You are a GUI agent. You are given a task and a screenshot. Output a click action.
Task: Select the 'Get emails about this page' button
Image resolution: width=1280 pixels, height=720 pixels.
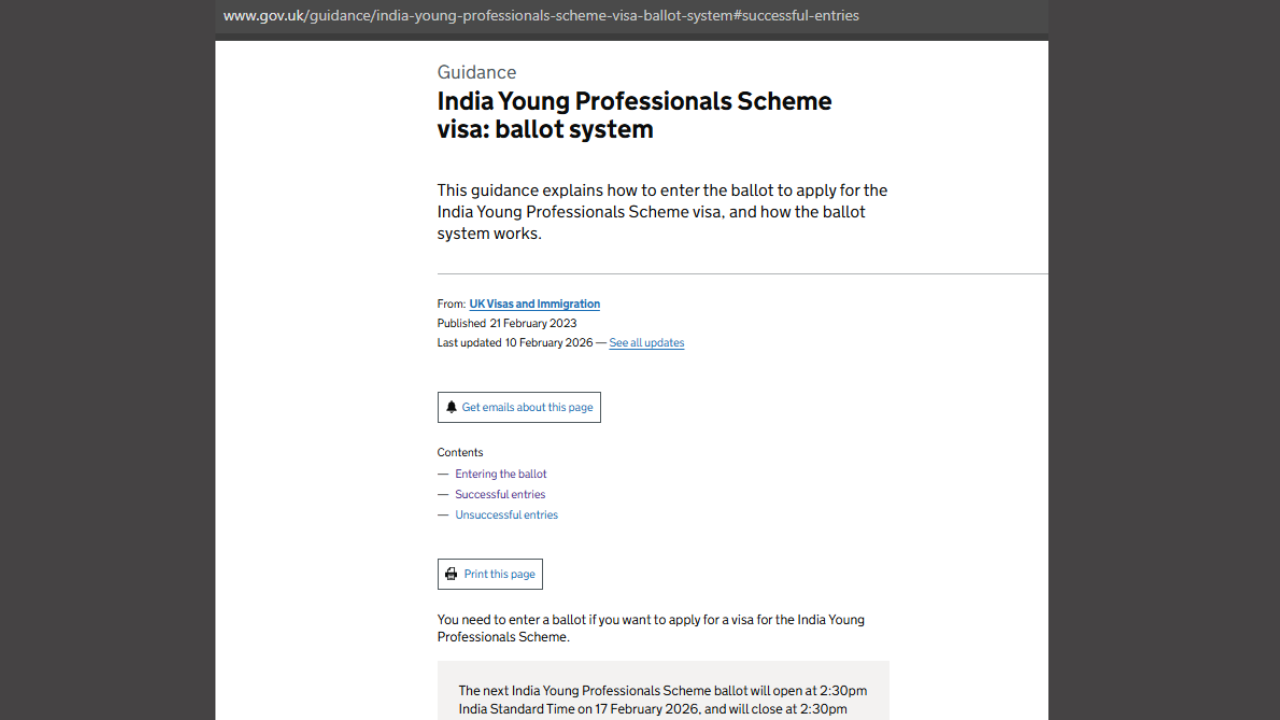[x=519, y=407]
